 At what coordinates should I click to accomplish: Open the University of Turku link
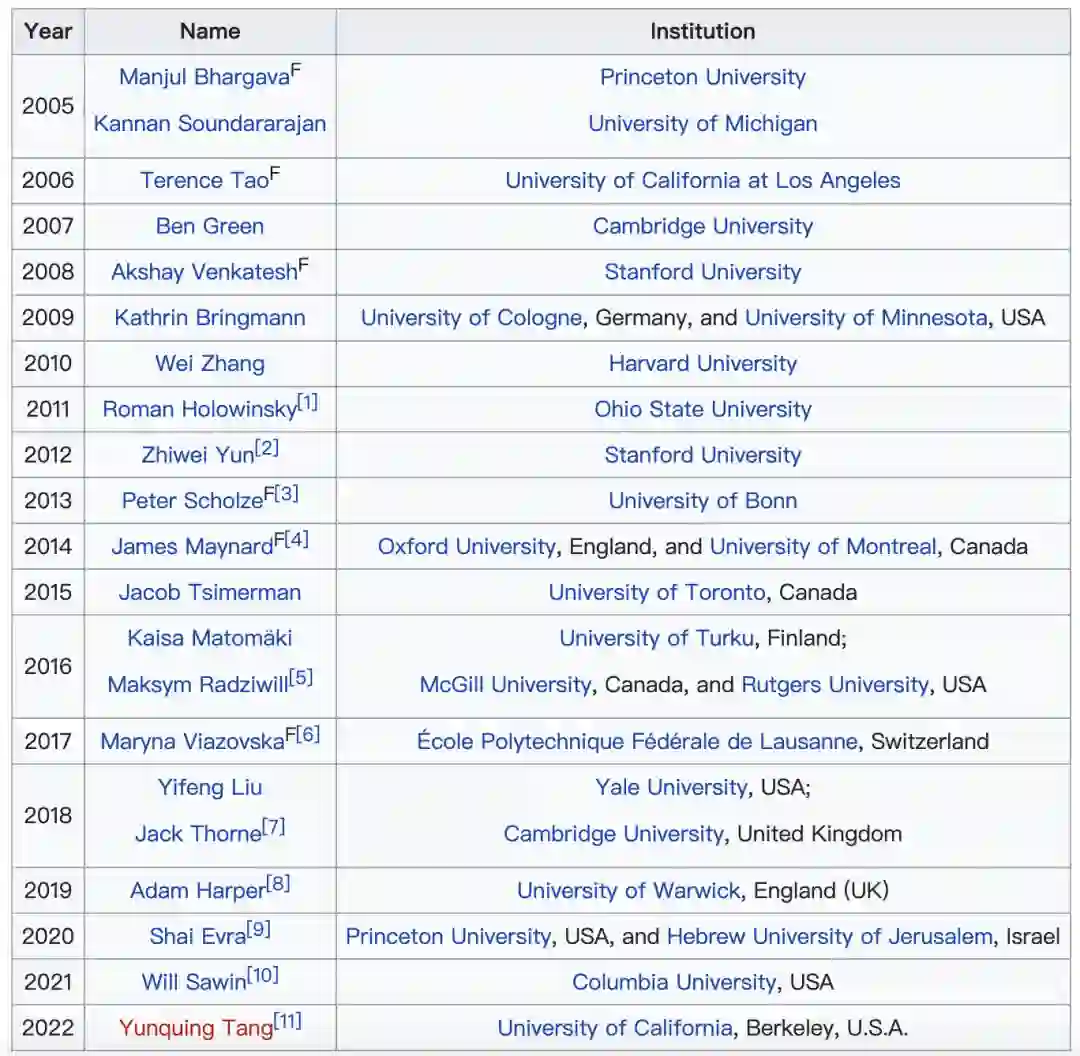(656, 638)
